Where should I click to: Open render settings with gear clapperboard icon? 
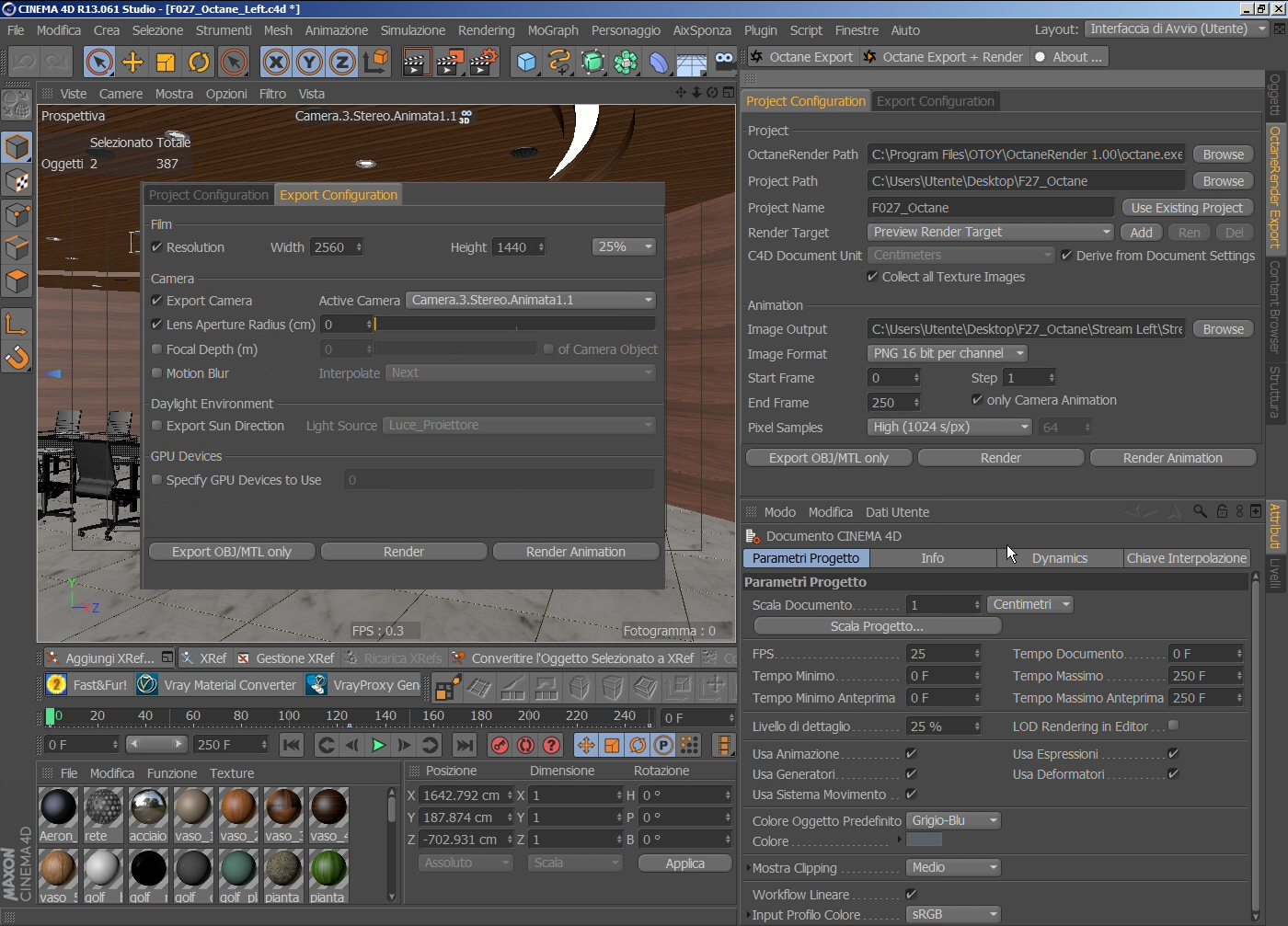coord(484,62)
